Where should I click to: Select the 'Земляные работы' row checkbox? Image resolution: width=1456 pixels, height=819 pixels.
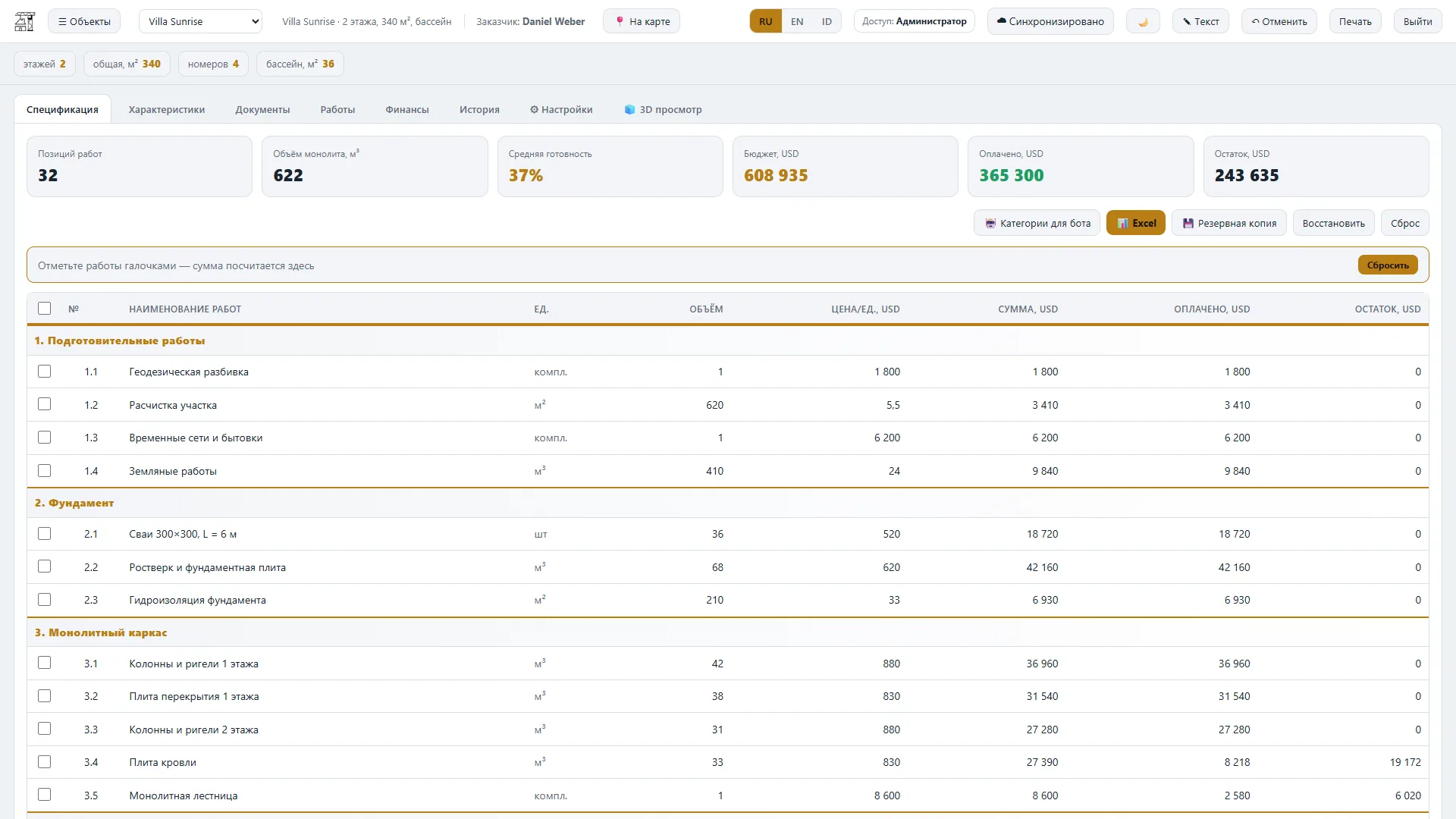click(x=45, y=471)
